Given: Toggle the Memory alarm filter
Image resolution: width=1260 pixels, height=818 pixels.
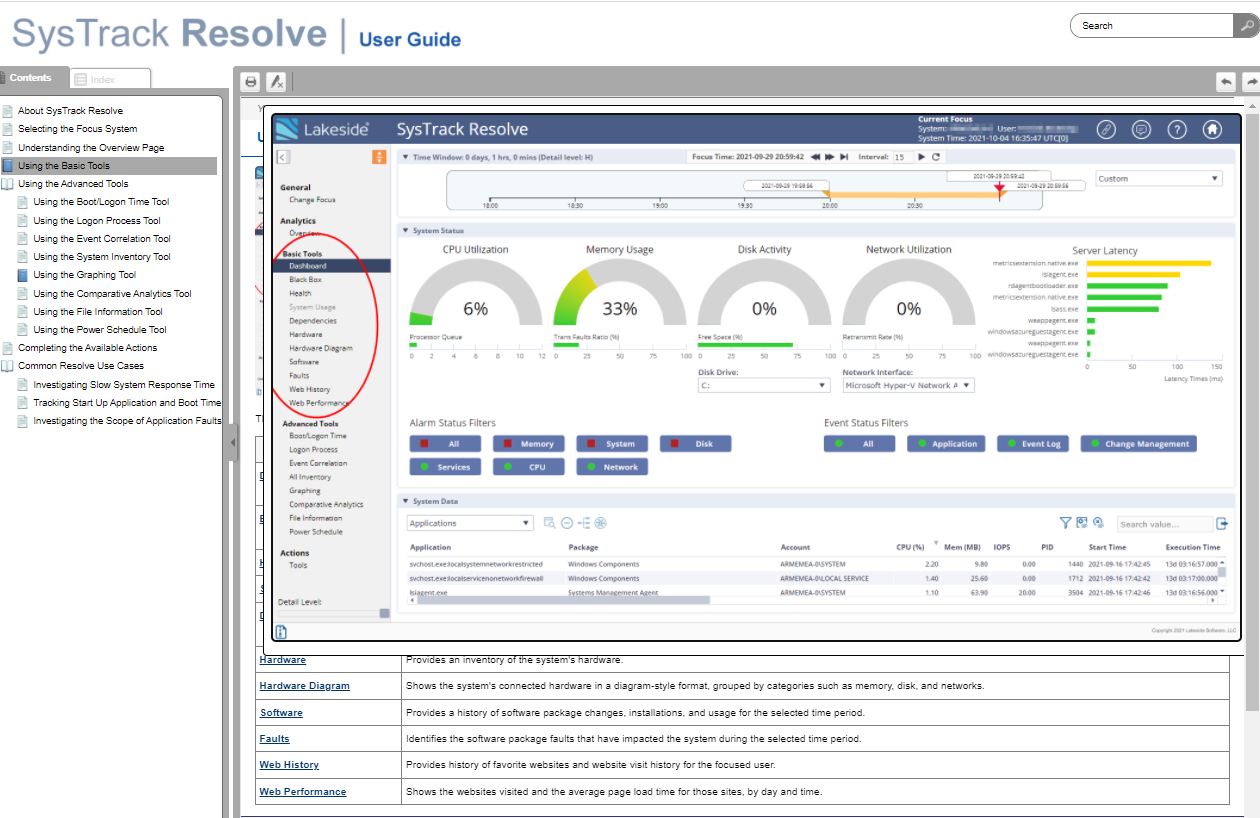Looking at the screenshot, I should click(528, 444).
